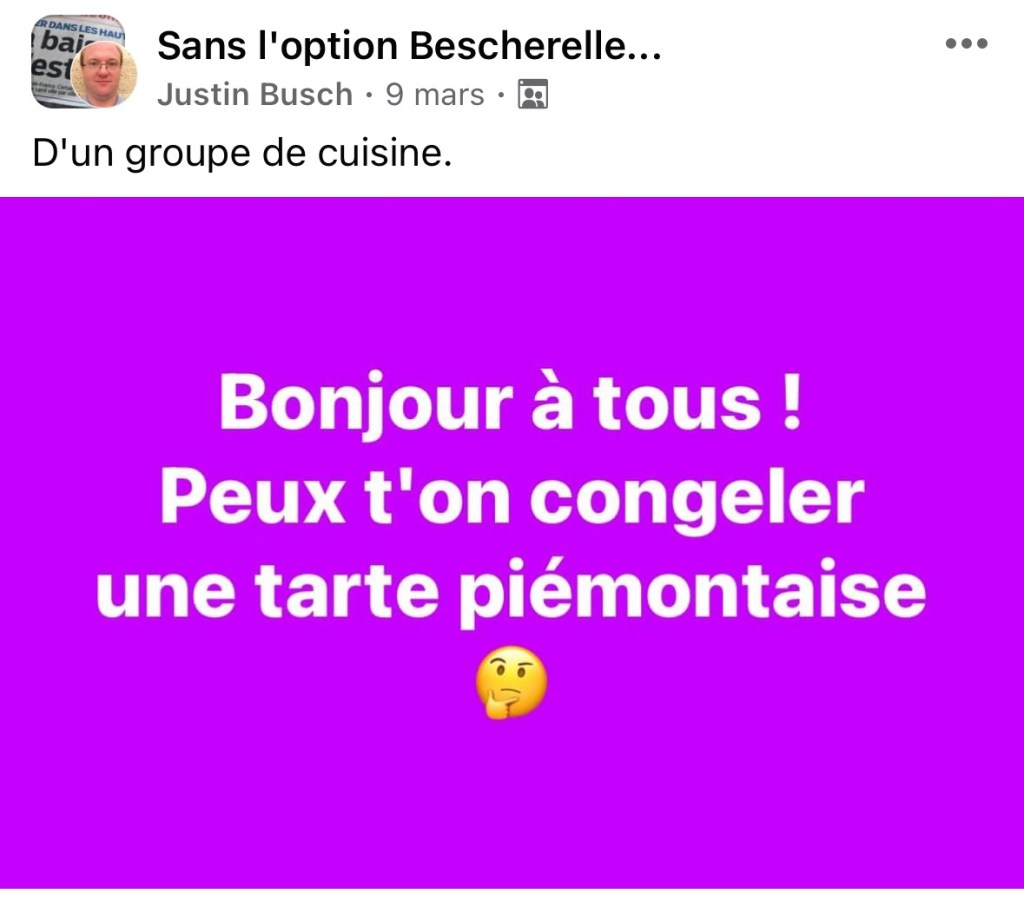Tap the une tarte piémontaise text line
Image resolution: width=1024 pixels, height=900 pixels.
click(511, 593)
